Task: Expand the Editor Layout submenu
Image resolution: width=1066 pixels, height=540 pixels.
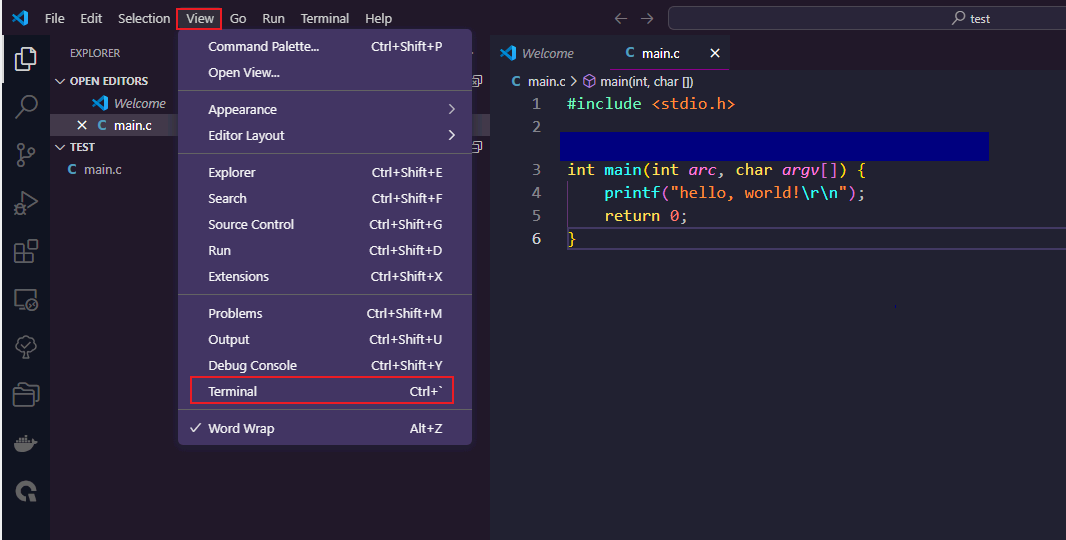Action: coord(325,135)
